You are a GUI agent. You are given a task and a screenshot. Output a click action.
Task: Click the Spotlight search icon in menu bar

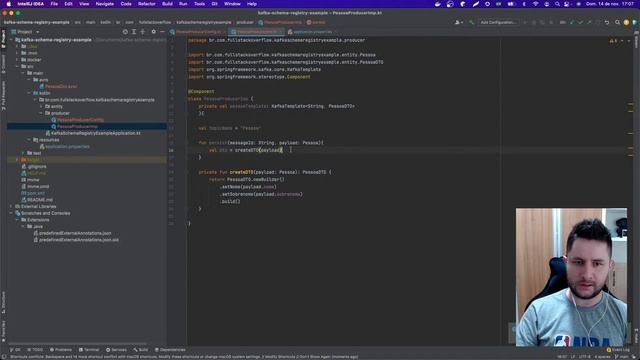click(x=557, y=4)
